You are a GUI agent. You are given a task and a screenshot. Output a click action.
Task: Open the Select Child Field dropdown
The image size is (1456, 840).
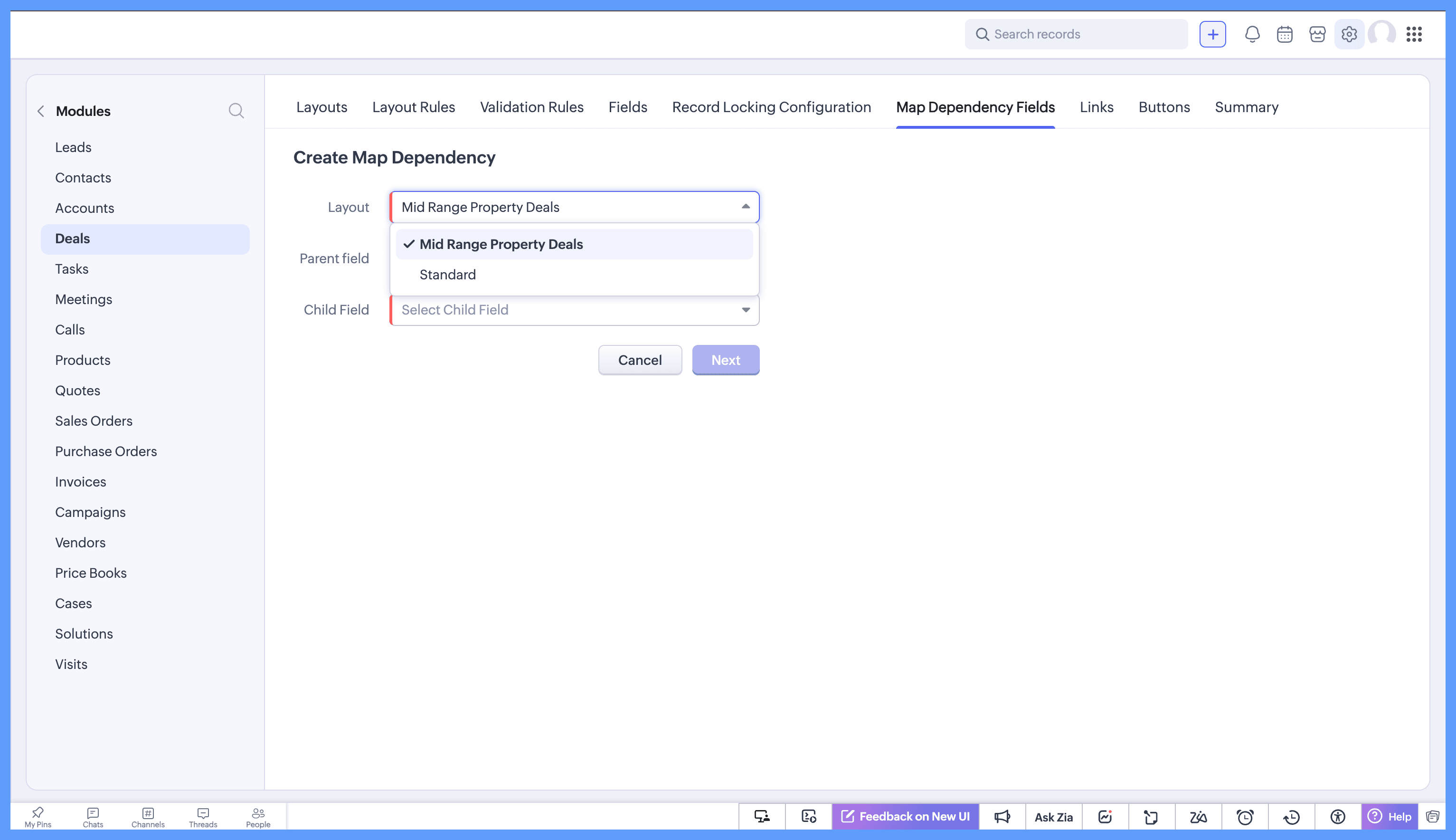coord(574,310)
